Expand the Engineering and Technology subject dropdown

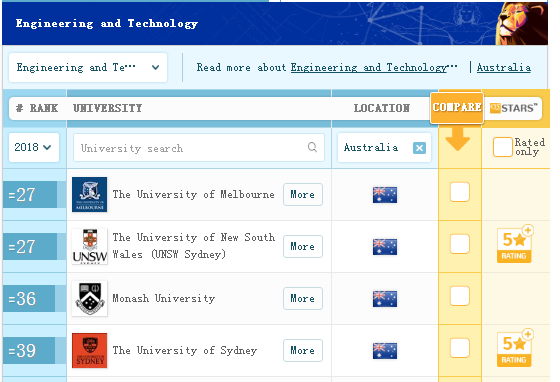point(88,67)
